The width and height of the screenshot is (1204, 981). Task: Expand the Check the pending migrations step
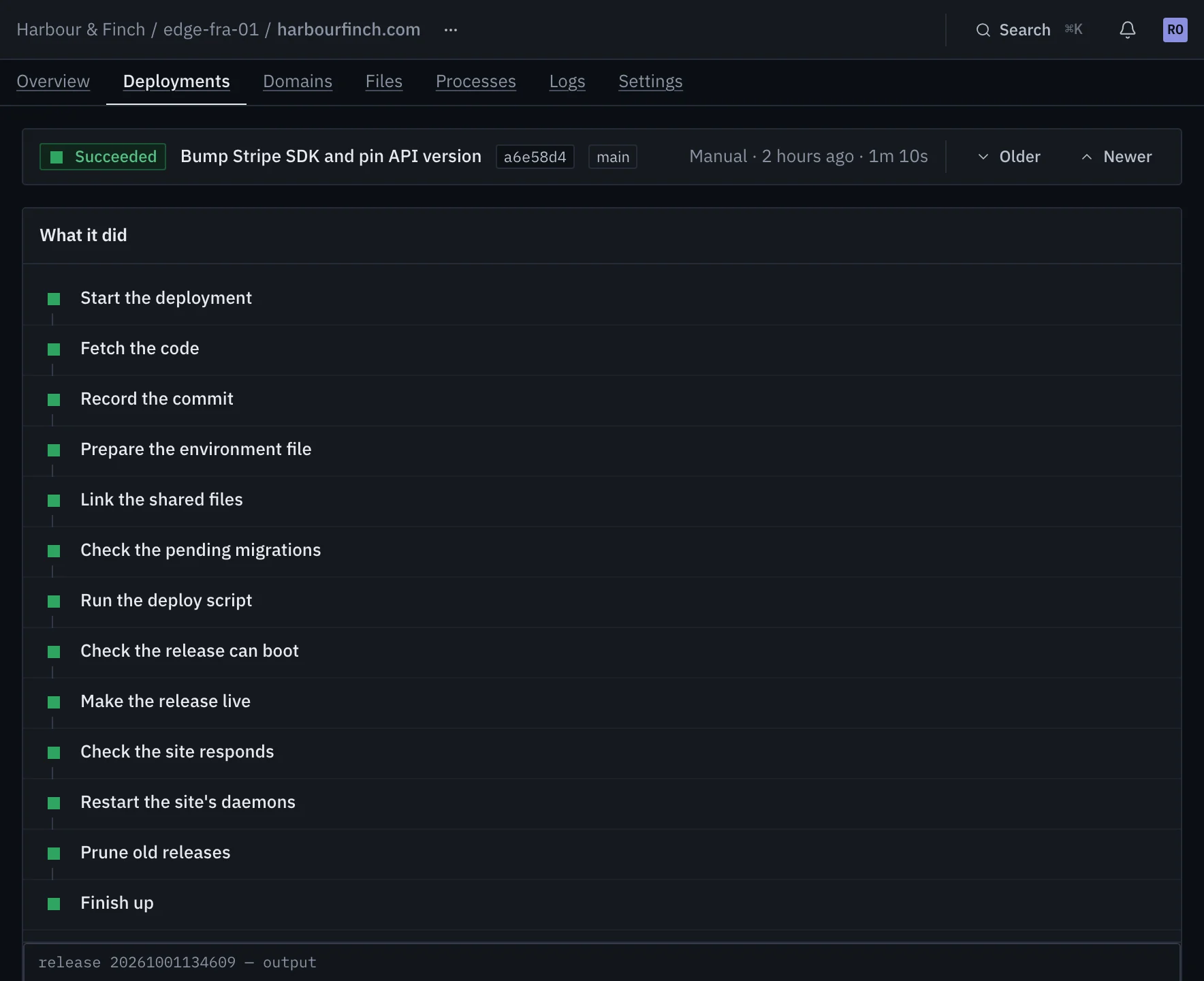pos(602,551)
